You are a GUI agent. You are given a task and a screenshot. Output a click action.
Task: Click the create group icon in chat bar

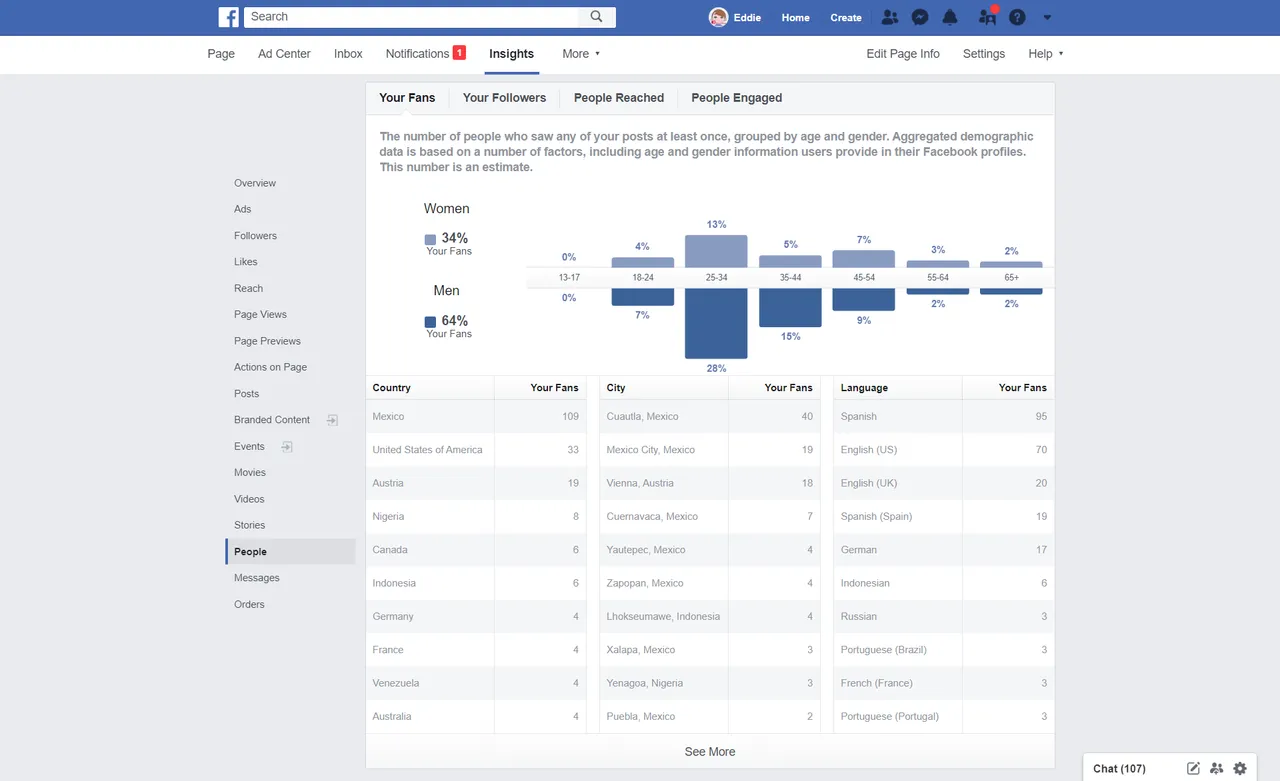point(1217,768)
